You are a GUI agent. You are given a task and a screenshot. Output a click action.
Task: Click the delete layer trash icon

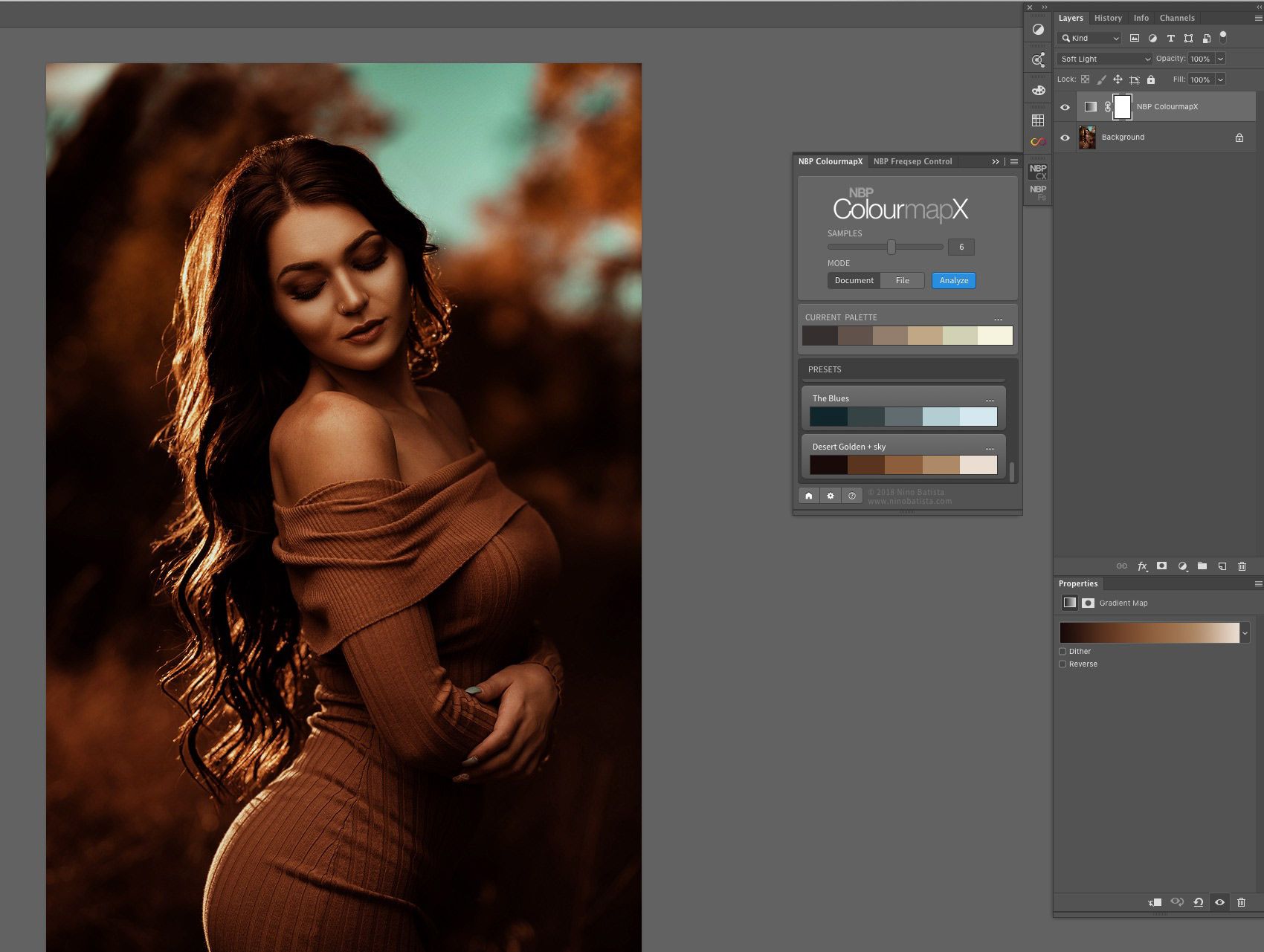click(x=1242, y=566)
